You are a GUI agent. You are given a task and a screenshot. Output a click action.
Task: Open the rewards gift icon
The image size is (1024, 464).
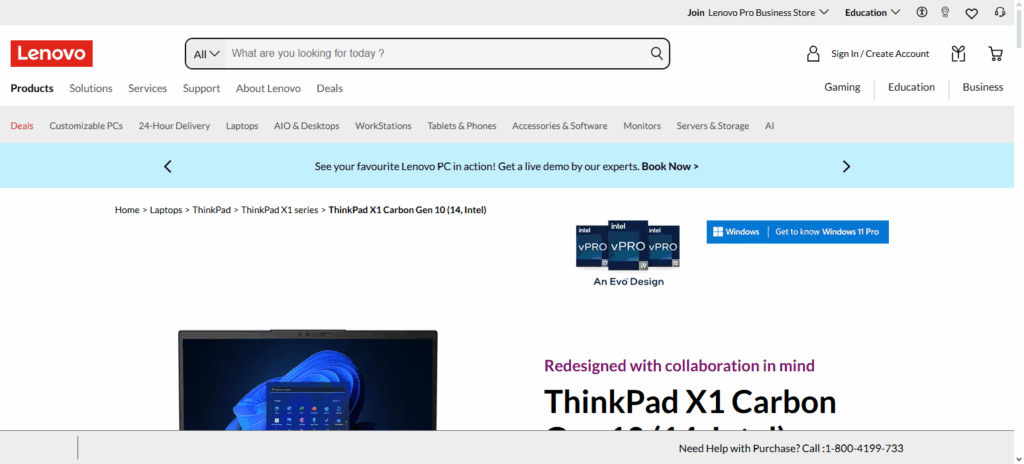[958, 54]
